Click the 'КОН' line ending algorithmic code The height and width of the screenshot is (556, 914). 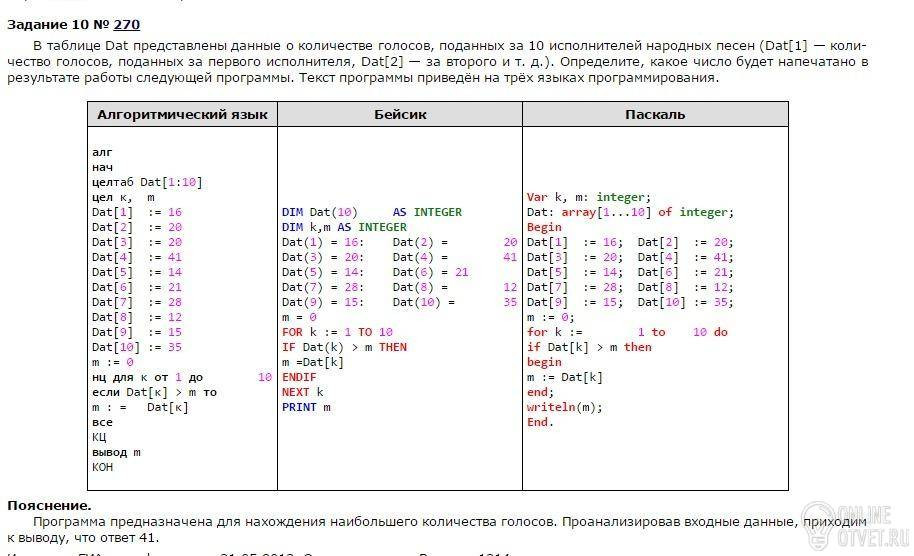click(103, 467)
